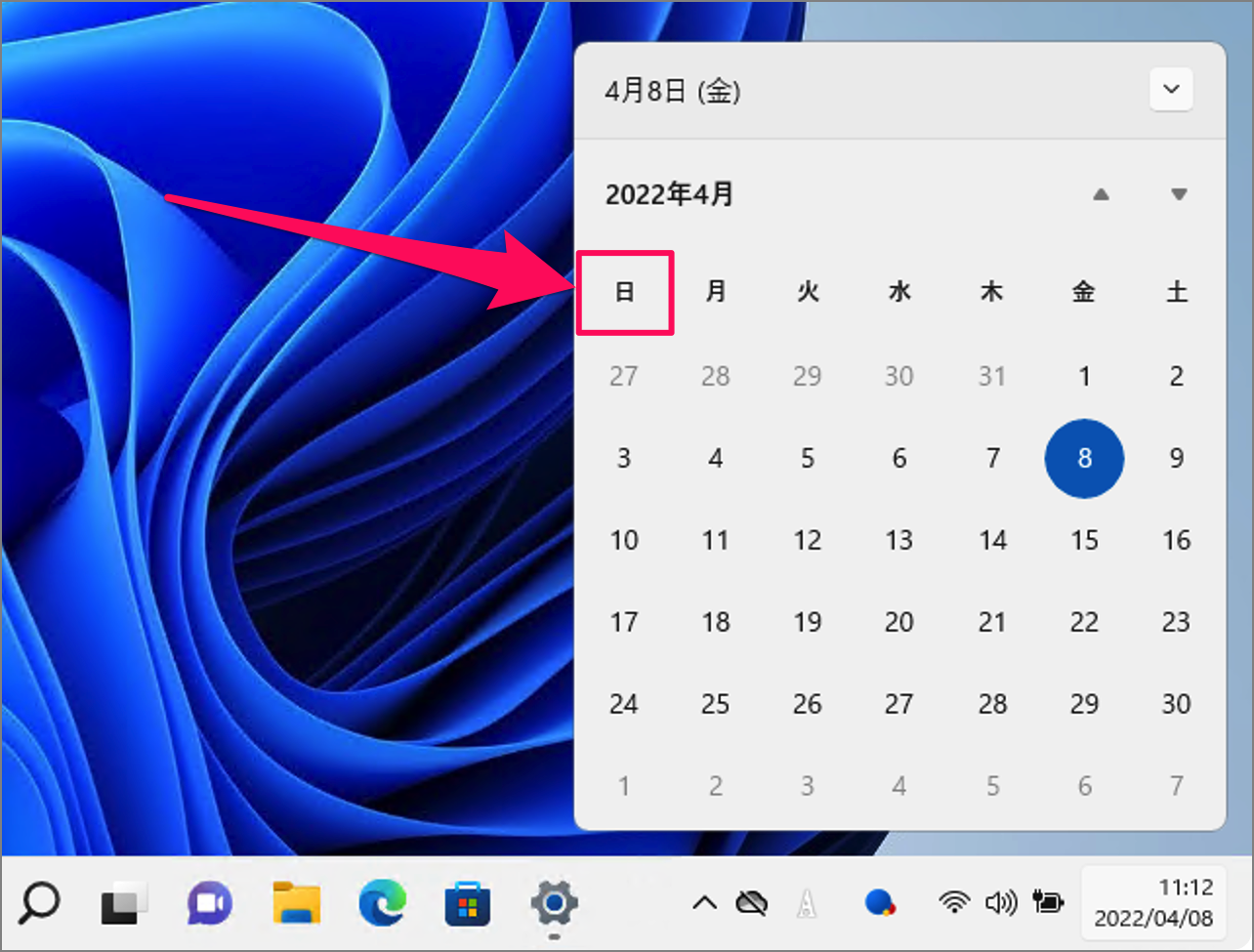Viewport: 1254px width, 952px height.
Task: Go to previous month with up arrow
Action: (1102, 194)
